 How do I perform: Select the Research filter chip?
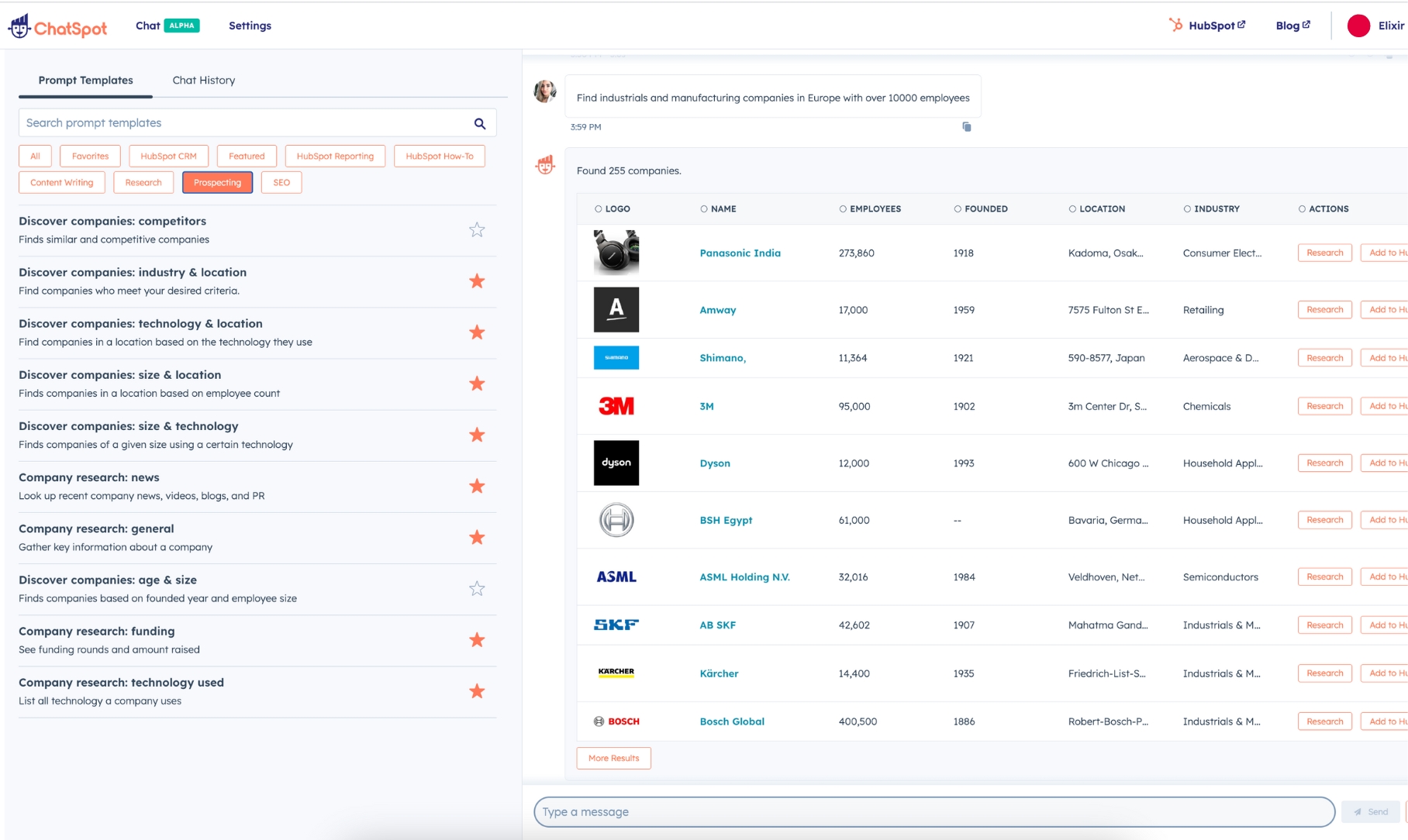(143, 183)
